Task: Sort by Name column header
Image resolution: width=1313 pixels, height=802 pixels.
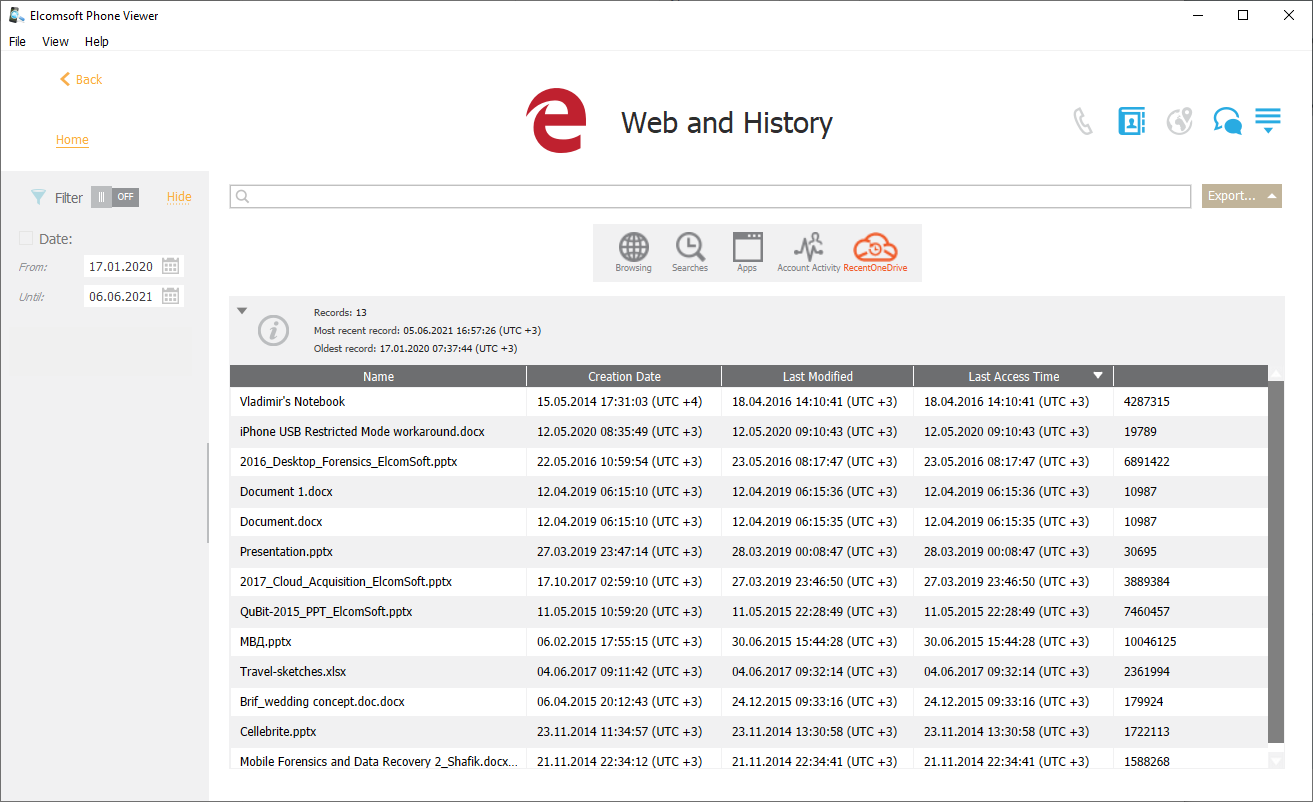Action: click(378, 376)
